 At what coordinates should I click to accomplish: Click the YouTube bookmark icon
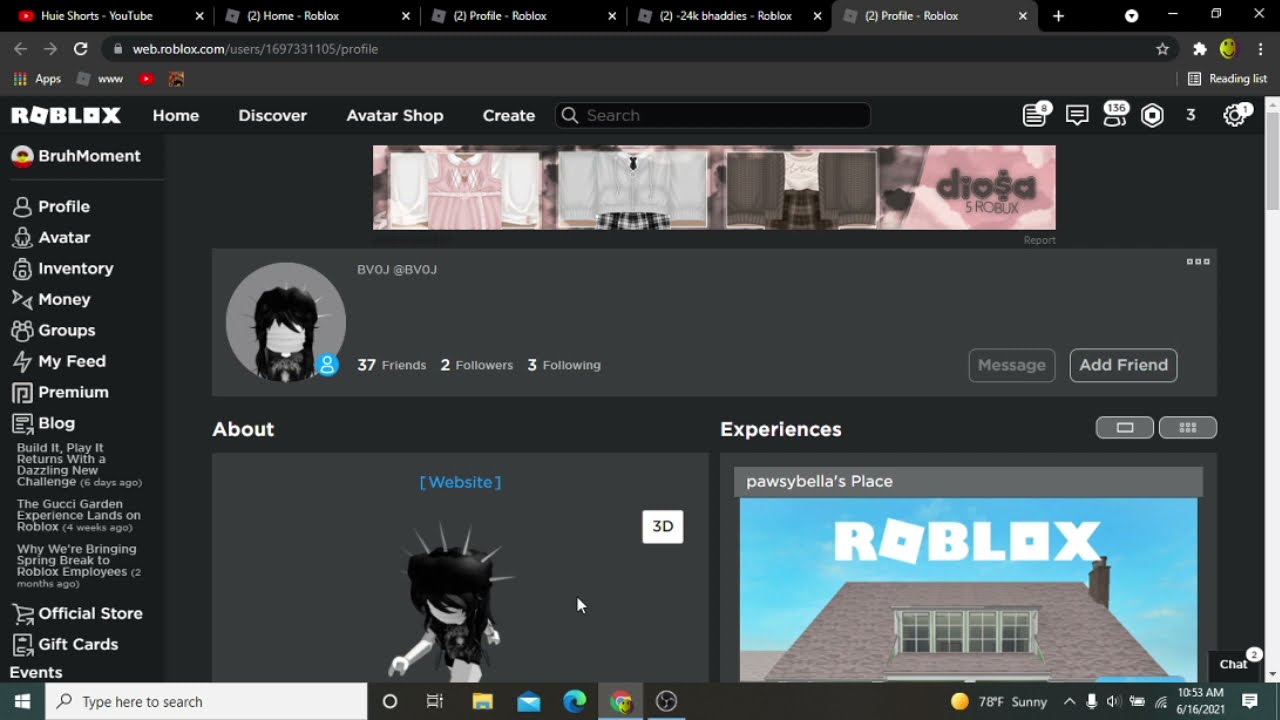(x=147, y=78)
